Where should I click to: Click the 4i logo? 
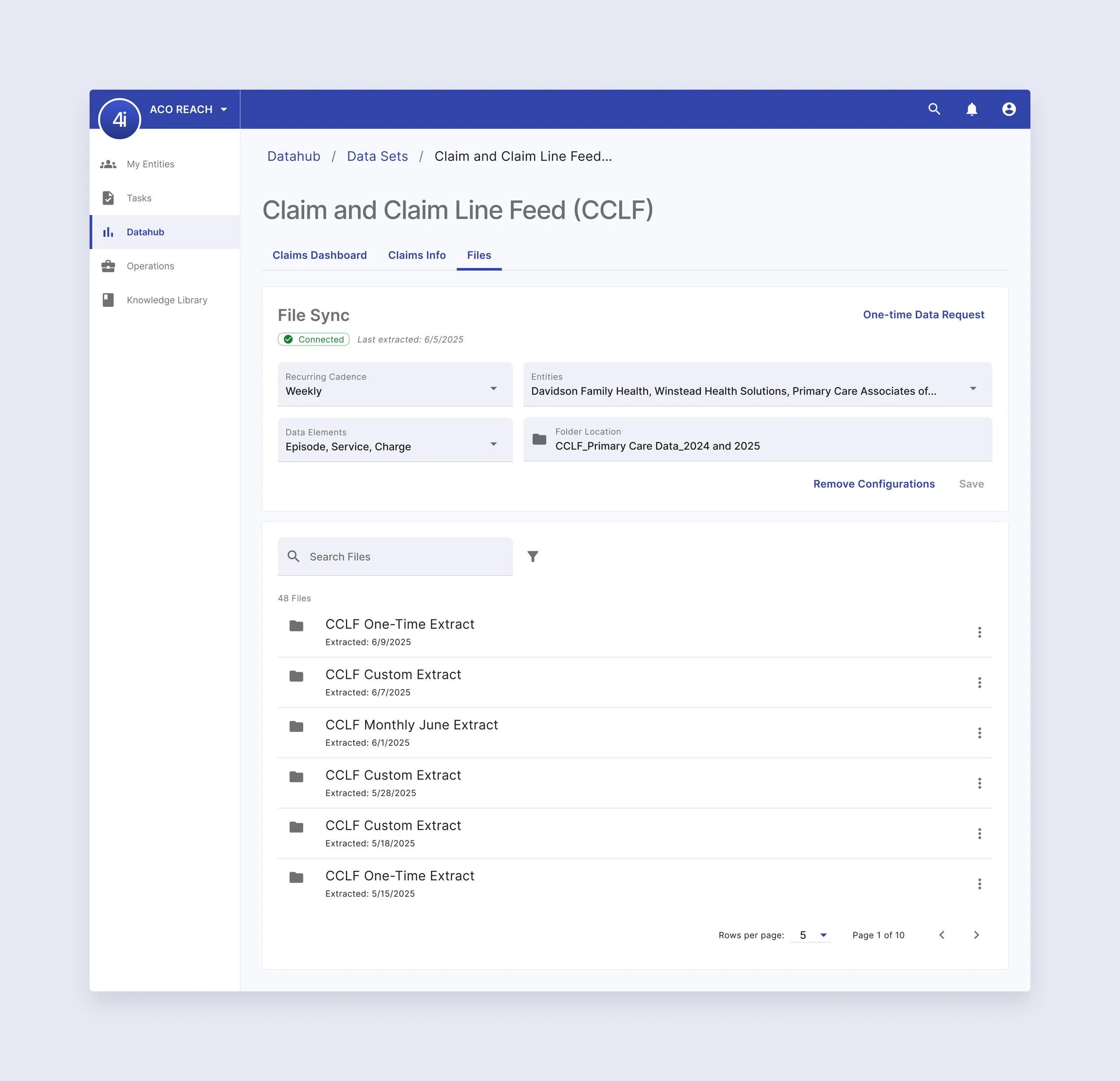coord(120,119)
